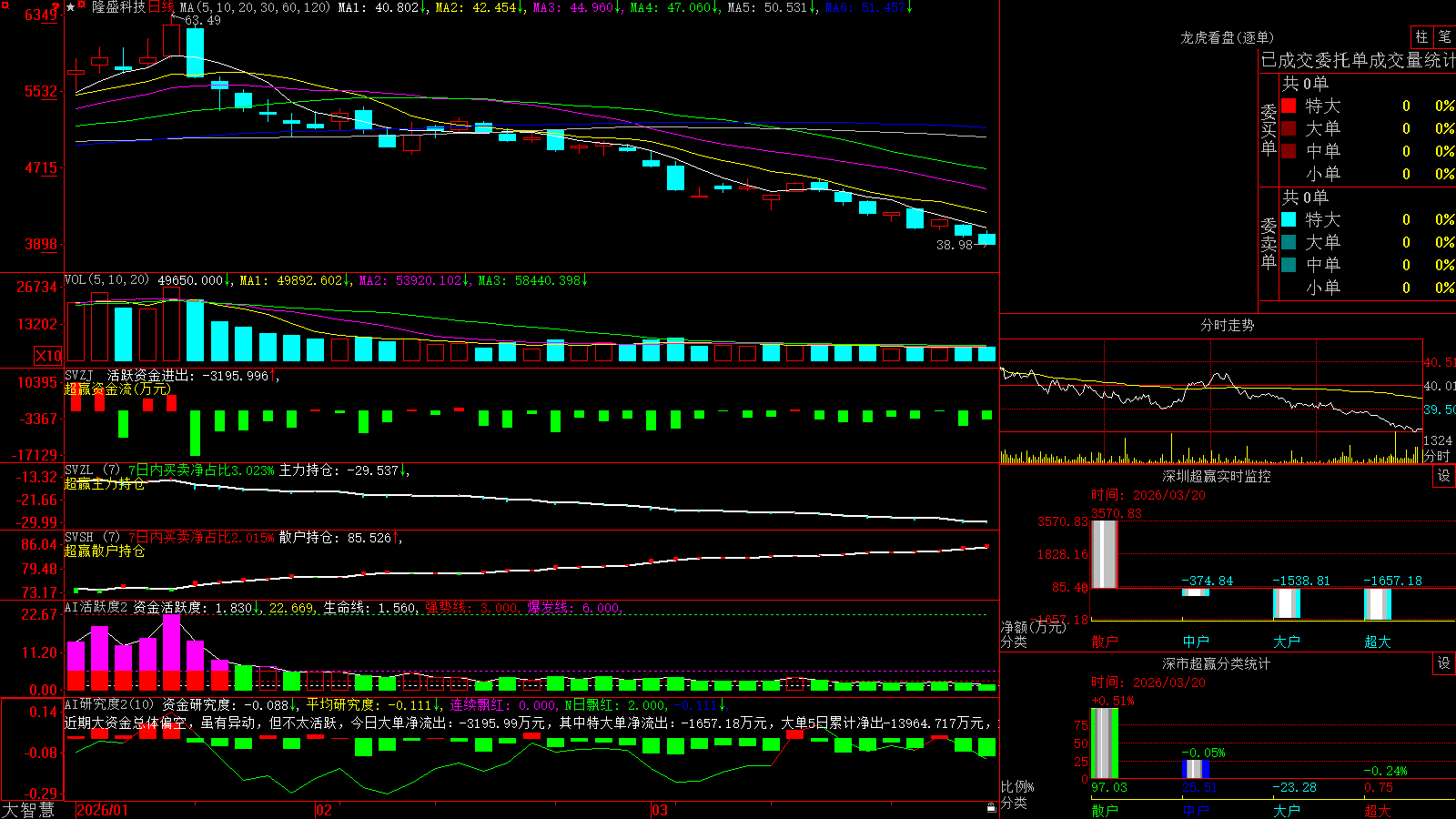Click the 2026/01 date marker on timeline
Screen dimensions: 1456x819
tap(103, 810)
